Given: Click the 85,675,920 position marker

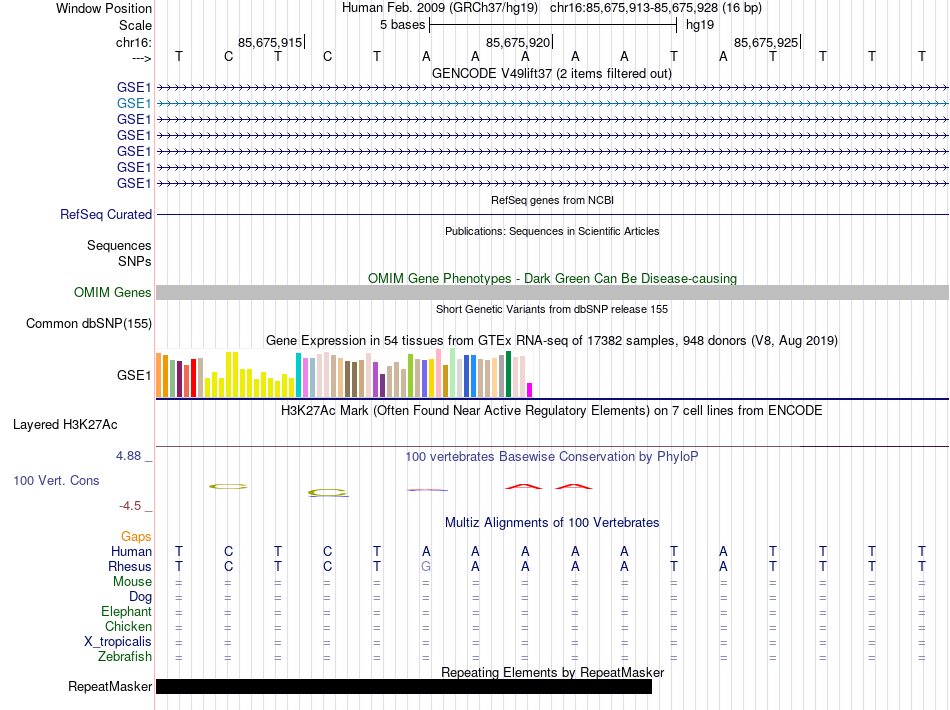Looking at the screenshot, I should pyautogui.click(x=518, y=42).
